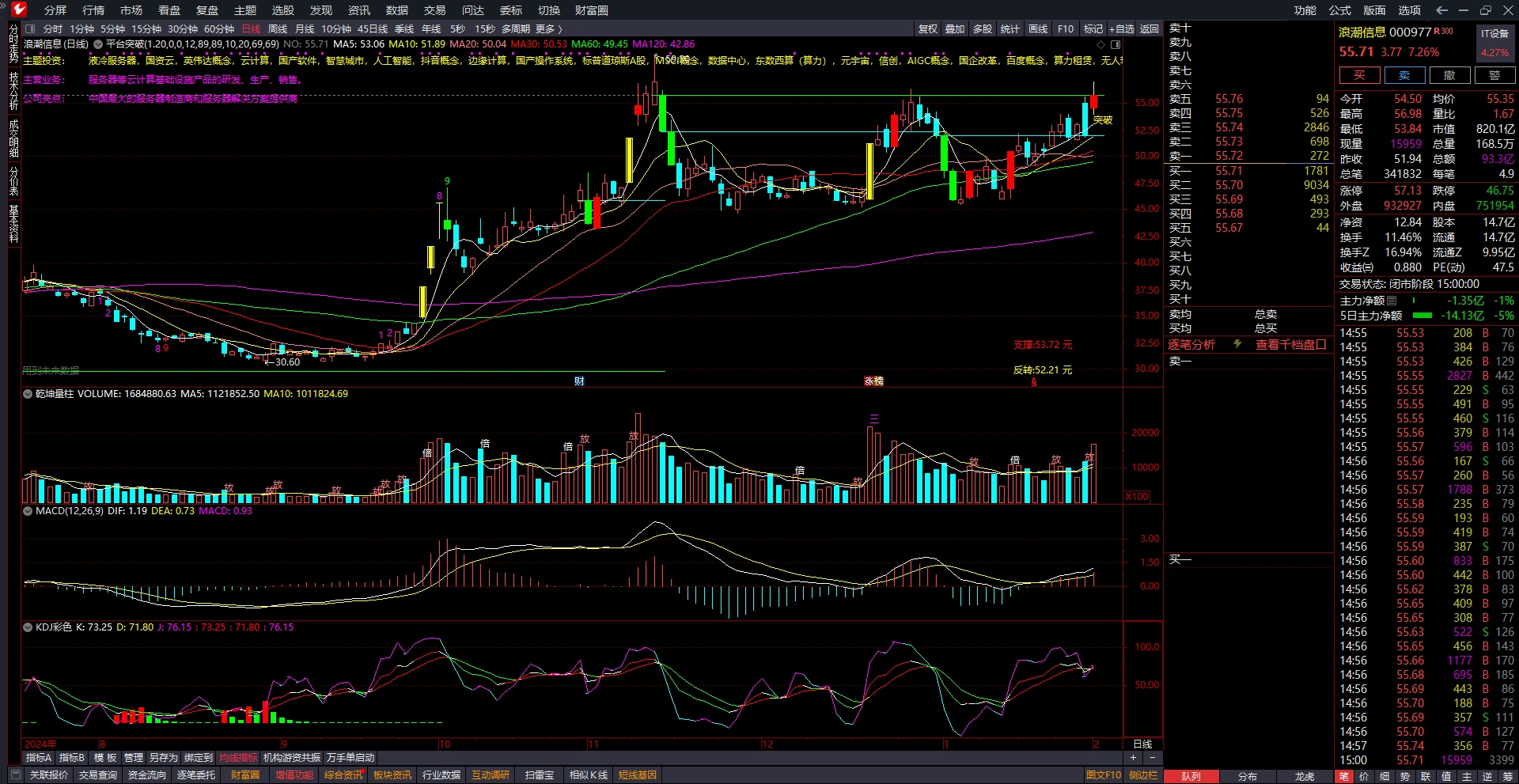Open the 选股 menu

pyautogui.click(x=283, y=10)
